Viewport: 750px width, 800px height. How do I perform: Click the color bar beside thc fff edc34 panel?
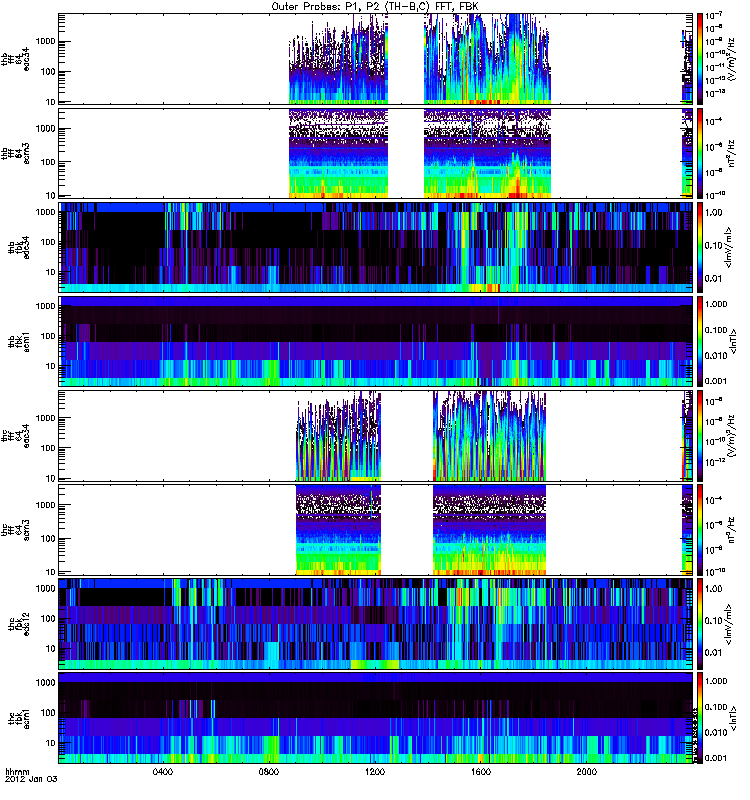coord(700,436)
